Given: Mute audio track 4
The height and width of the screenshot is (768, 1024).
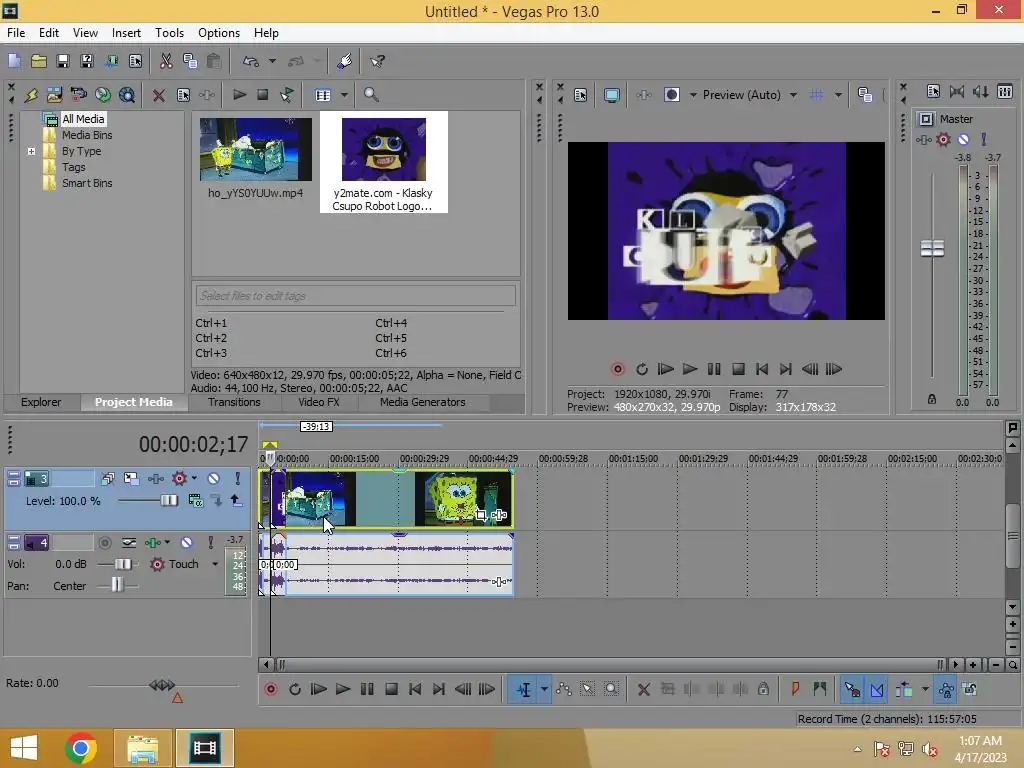Looking at the screenshot, I should (186, 542).
